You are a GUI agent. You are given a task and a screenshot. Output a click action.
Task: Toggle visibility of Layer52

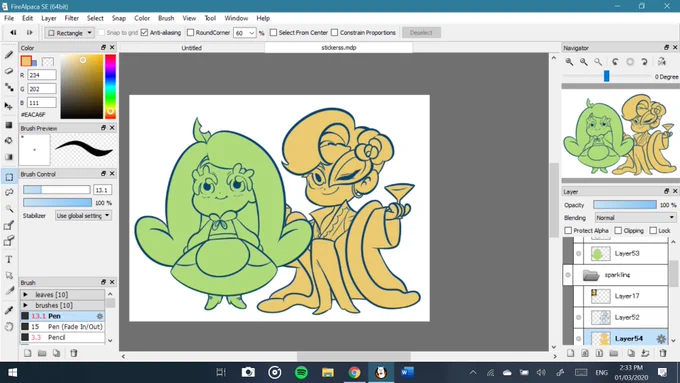click(579, 317)
